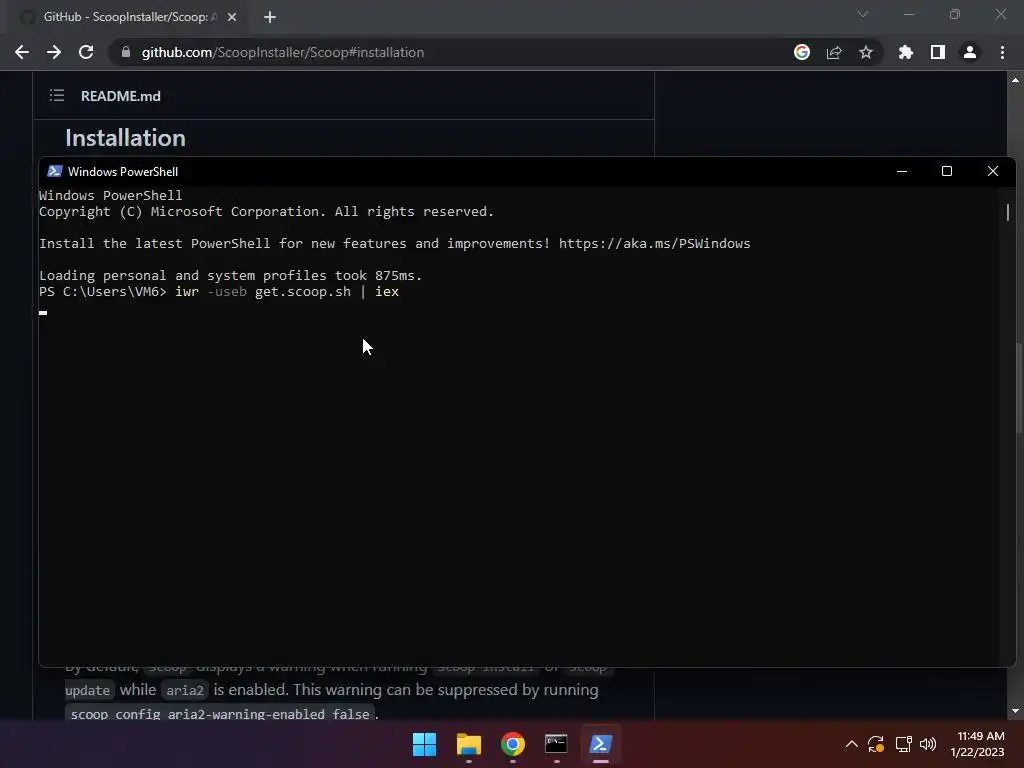Open File Explorer from taskbar
Viewport: 1024px width, 768px height.
click(x=469, y=744)
